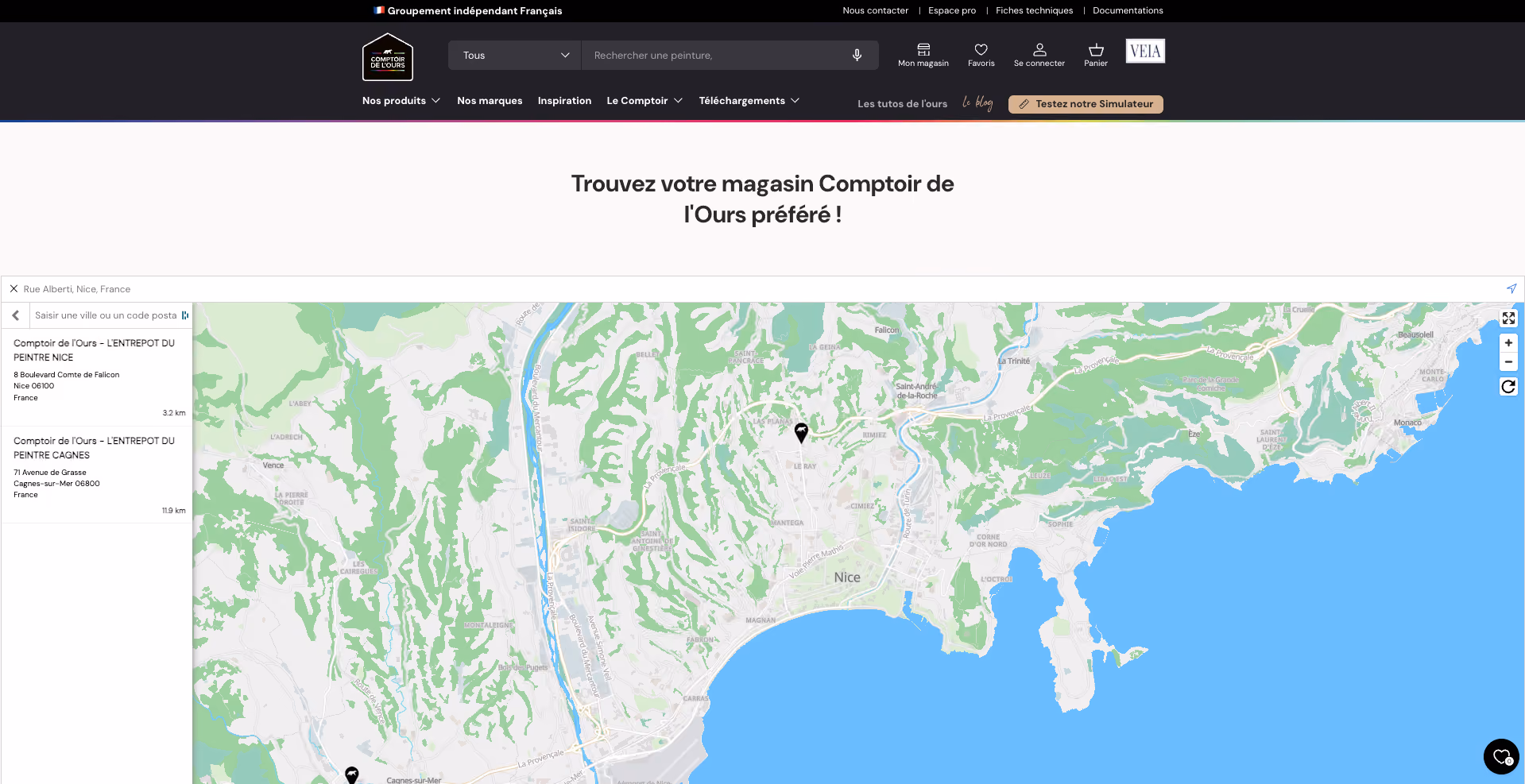Expand Téléchargements menu
The image size is (1525, 784).
coord(749,101)
